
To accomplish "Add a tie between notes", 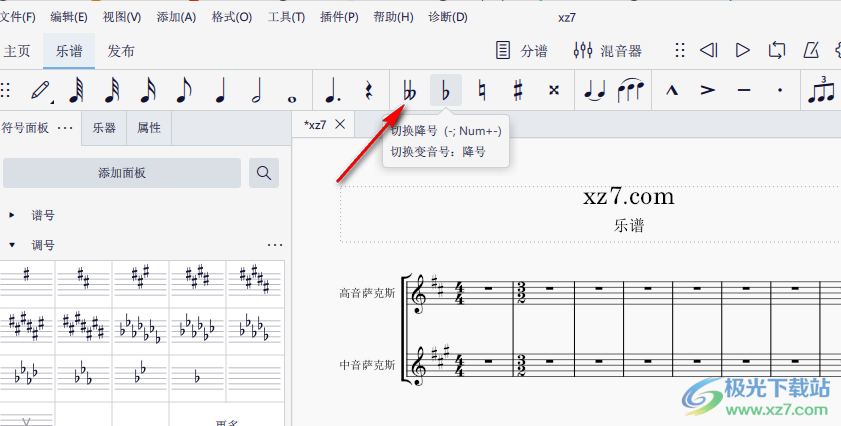I will [594, 90].
